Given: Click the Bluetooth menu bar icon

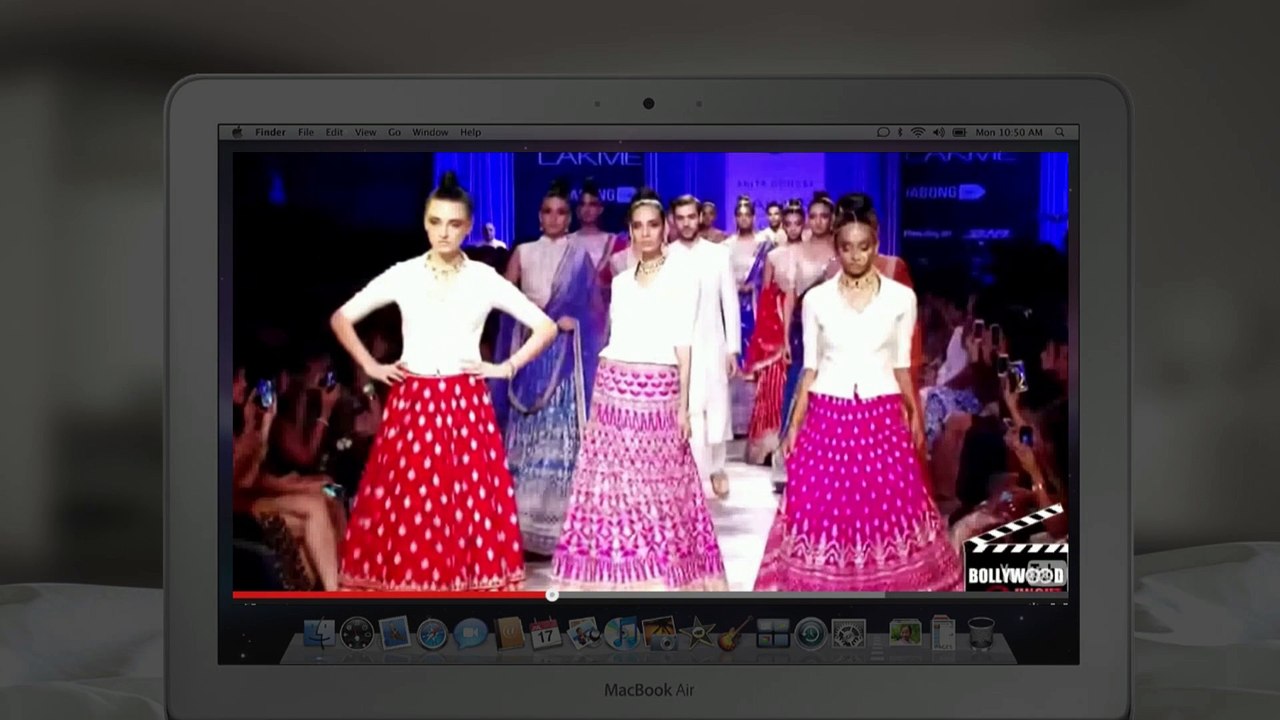Looking at the screenshot, I should [900, 132].
